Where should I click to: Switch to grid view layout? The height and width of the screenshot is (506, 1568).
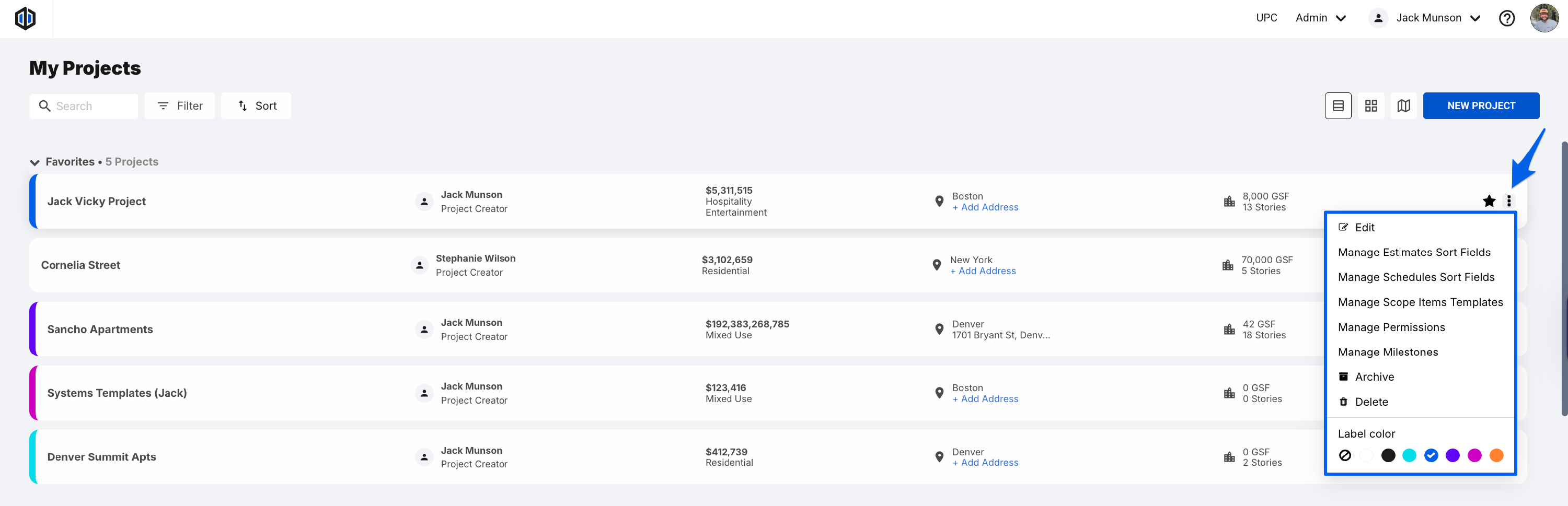click(1371, 106)
